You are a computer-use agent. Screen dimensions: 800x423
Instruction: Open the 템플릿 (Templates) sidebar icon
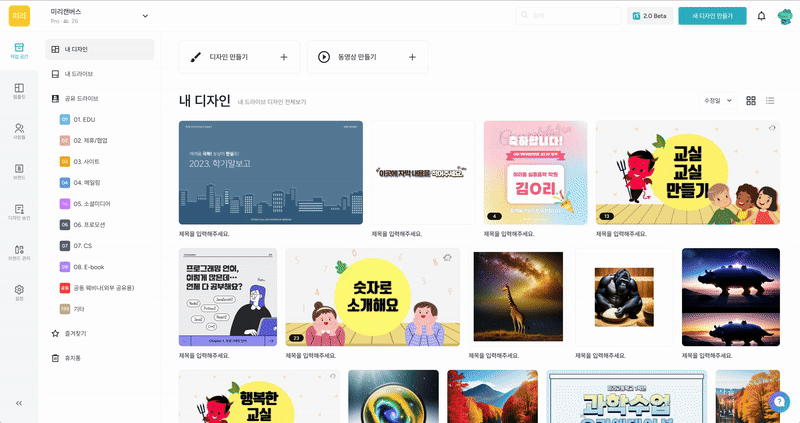[x=19, y=91]
